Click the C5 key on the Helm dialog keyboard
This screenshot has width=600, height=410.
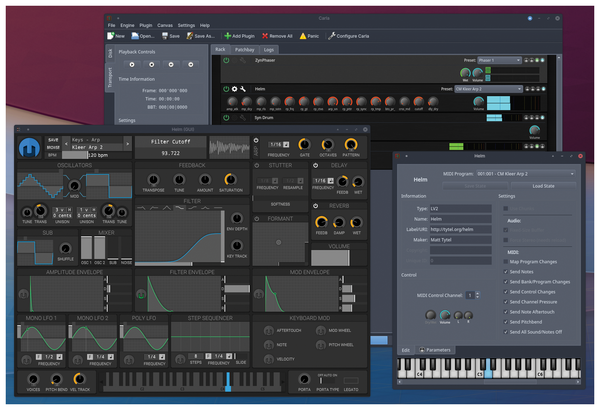[479, 368]
